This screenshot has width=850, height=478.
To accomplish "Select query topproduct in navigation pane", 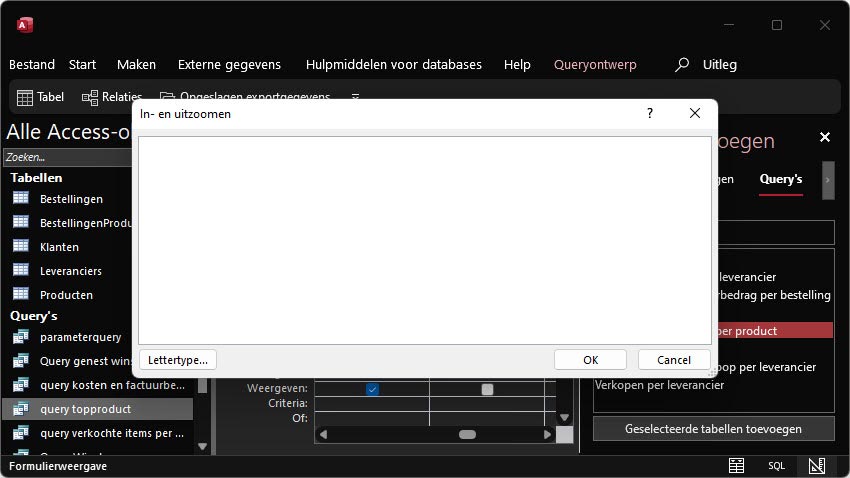I will click(85, 409).
